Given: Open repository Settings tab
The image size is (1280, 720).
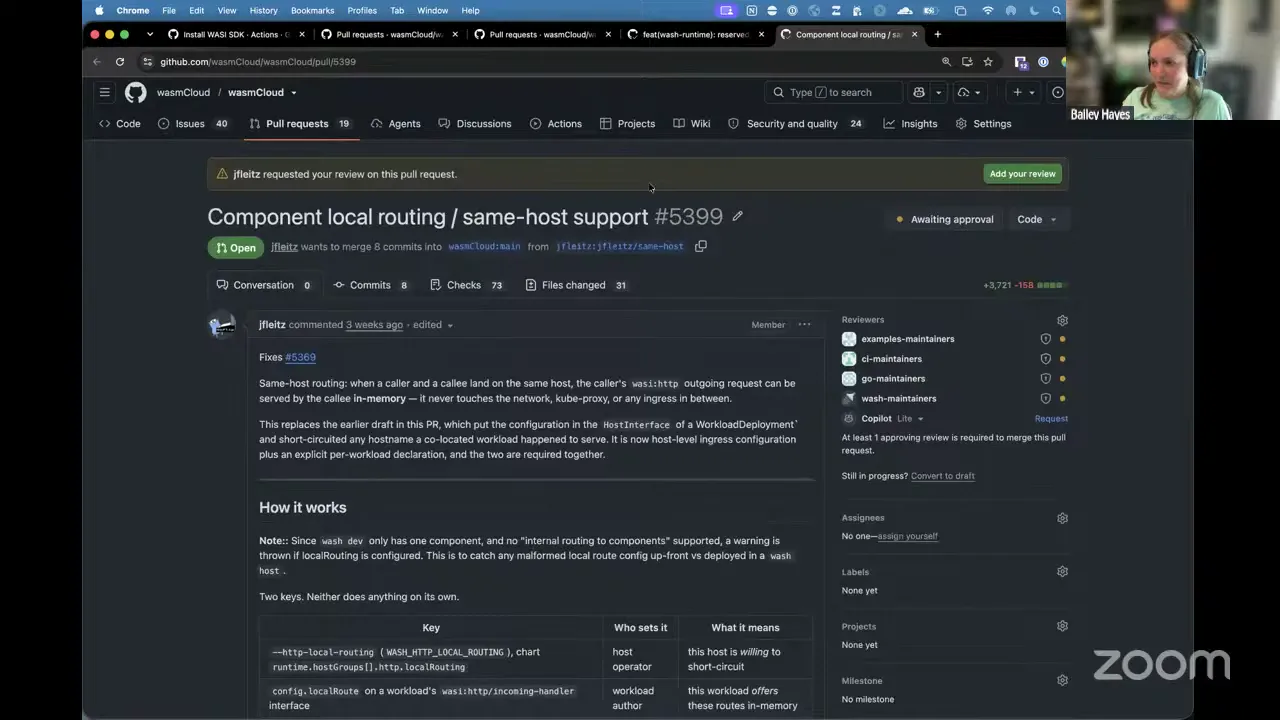Looking at the screenshot, I should pos(983,124).
